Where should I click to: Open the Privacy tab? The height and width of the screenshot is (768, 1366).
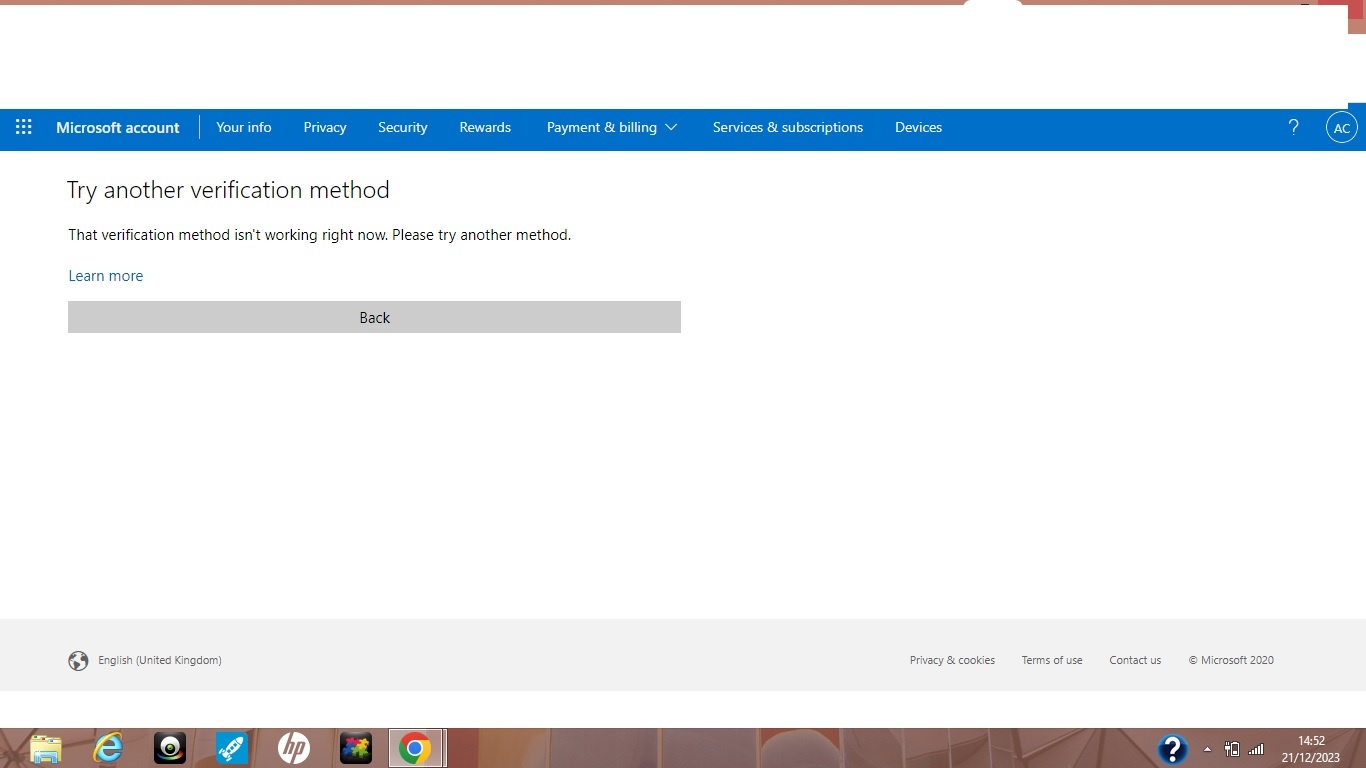325,127
